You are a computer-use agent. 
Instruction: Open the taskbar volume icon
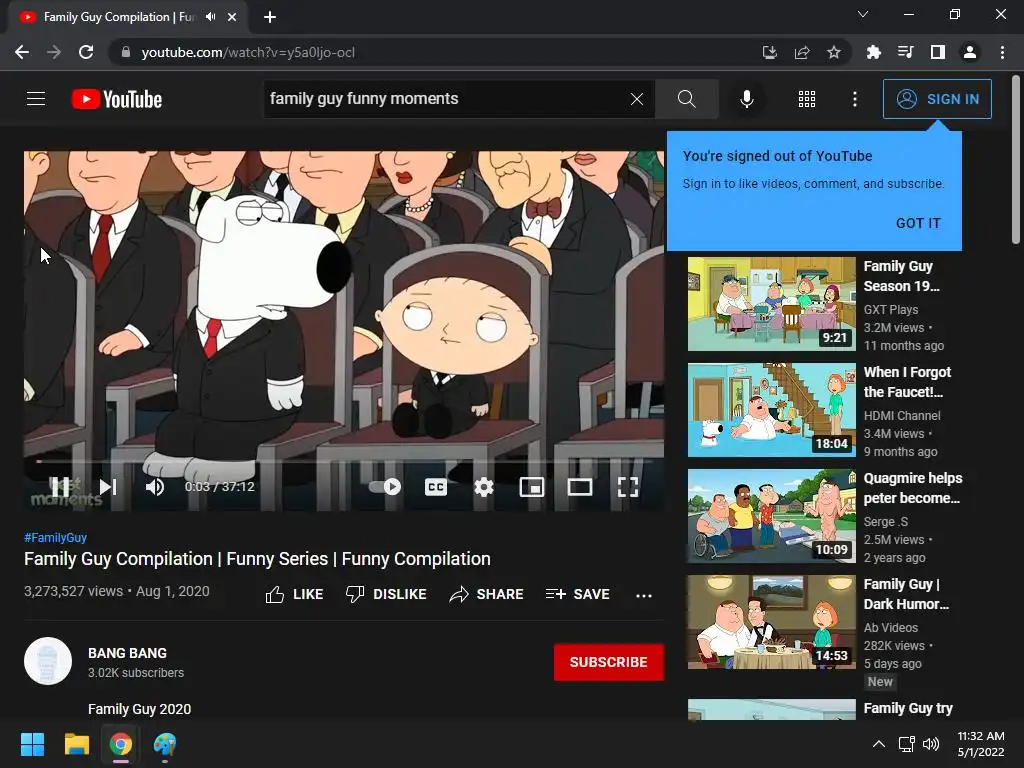pos(931,744)
